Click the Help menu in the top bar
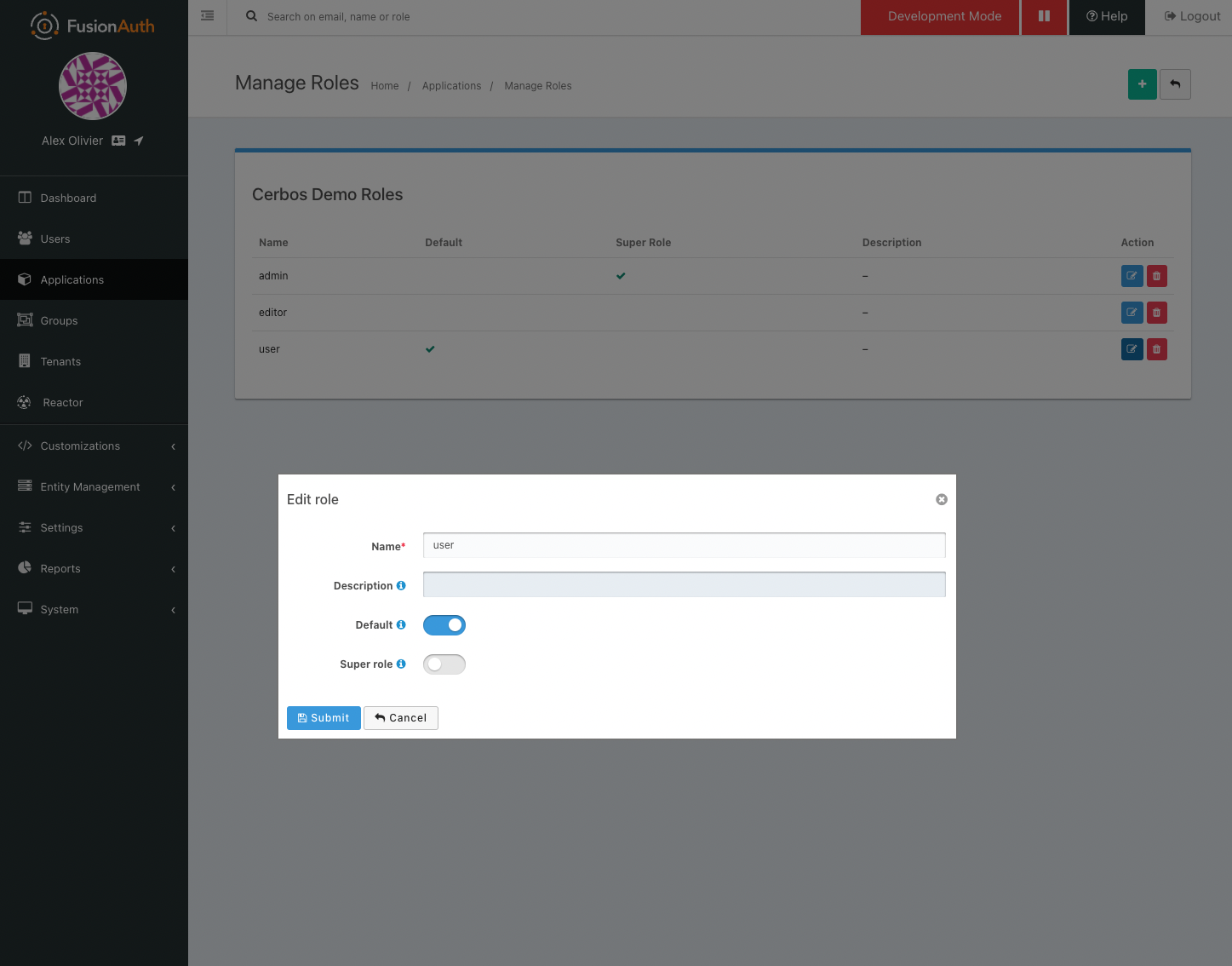 [1106, 16]
